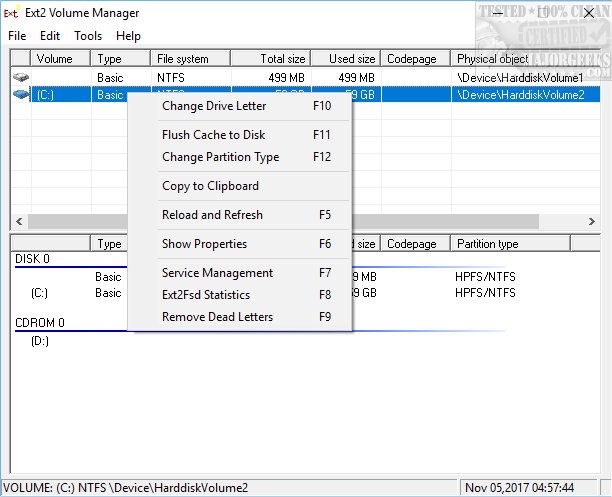The height and width of the screenshot is (497, 612).
Task: Select the \Device\HarddiskVolume2 cell
Action: (521, 94)
